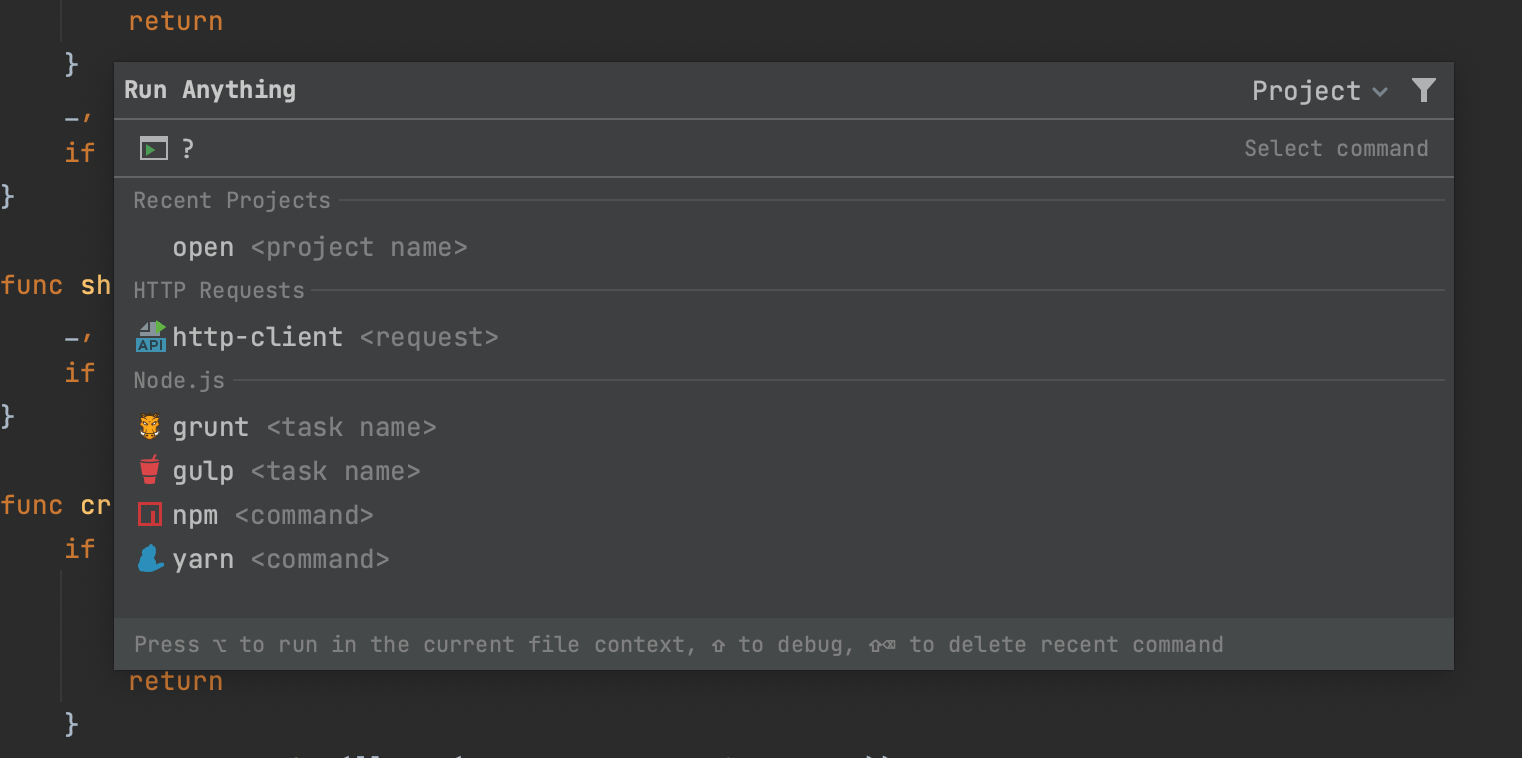This screenshot has width=1522, height=758.
Task: Click the Run Anything popup title
Action: click(210, 90)
